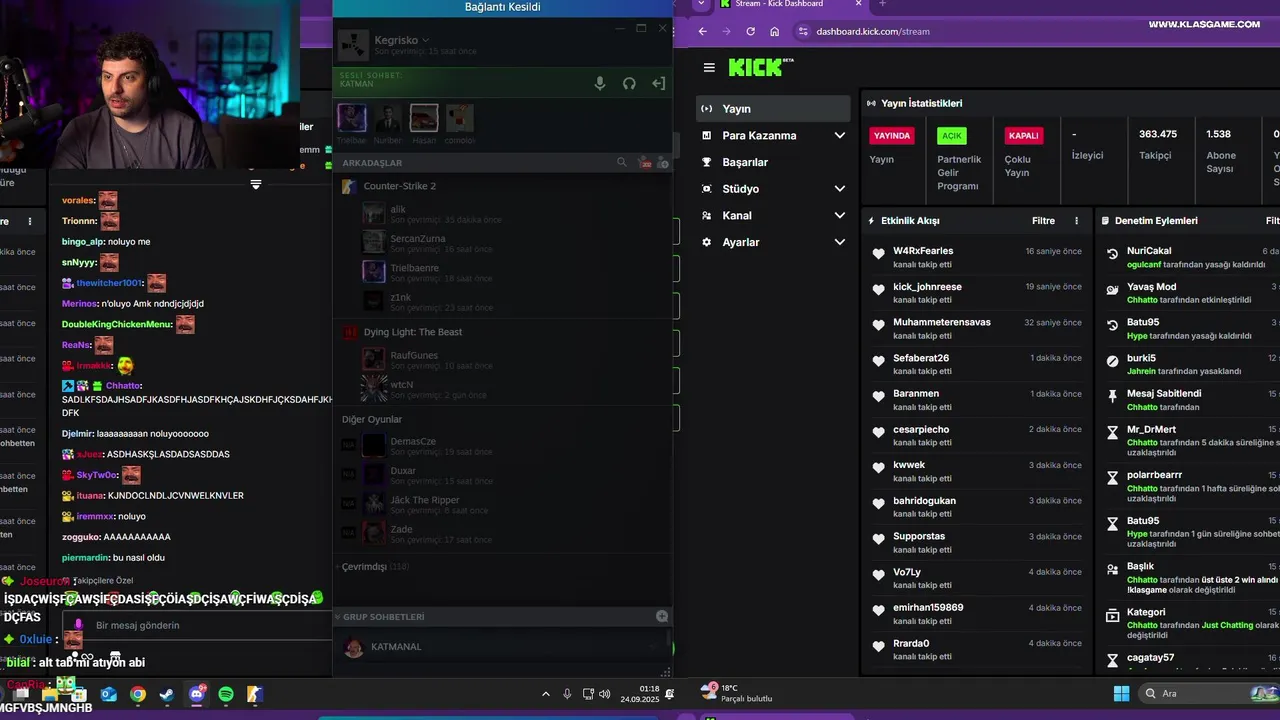Click follower Sefaberat26 in activity feed
The width and height of the screenshot is (1280, 720).
(921, 358)
